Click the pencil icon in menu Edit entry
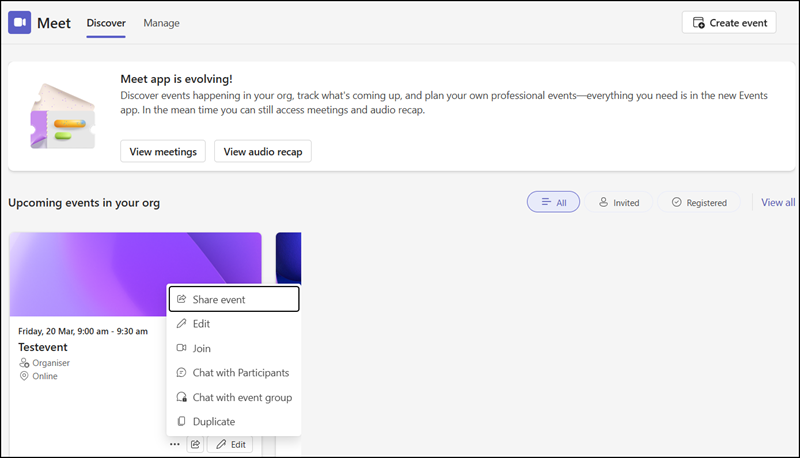Viewport: 800px width, 458px height. point(181,324)
